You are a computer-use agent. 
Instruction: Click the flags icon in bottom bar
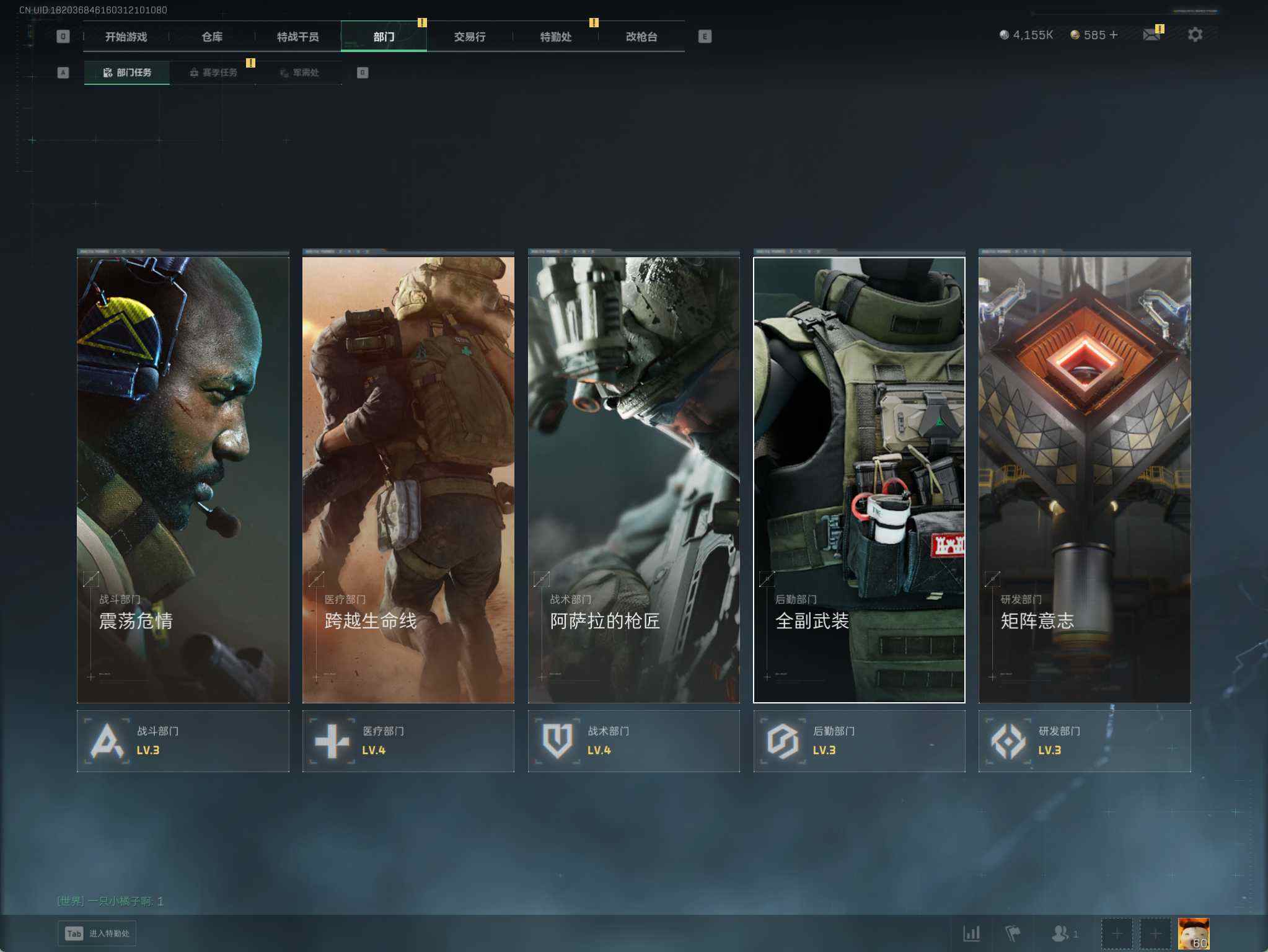1013,933
